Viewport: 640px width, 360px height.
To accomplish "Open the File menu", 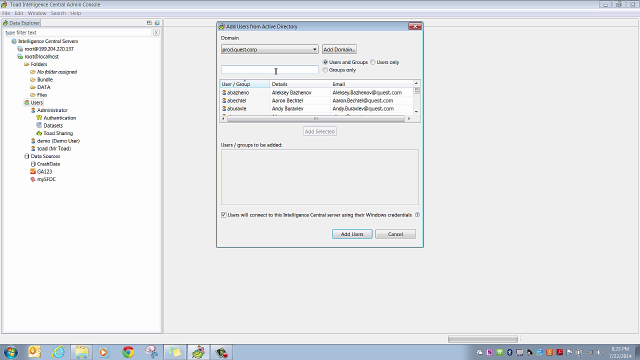I will tap(6, 13).
